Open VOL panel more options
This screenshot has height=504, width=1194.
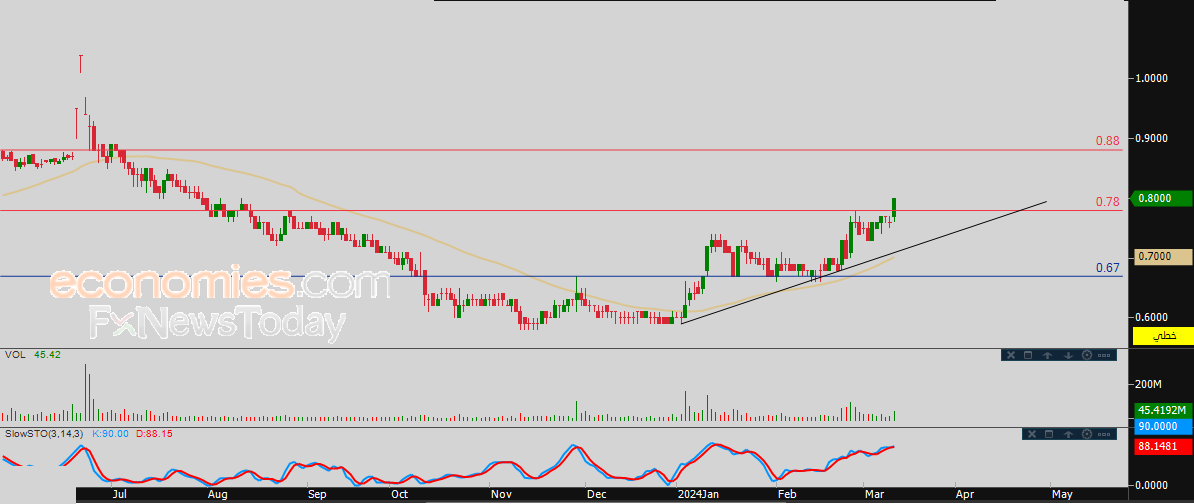click(1104, 356)
